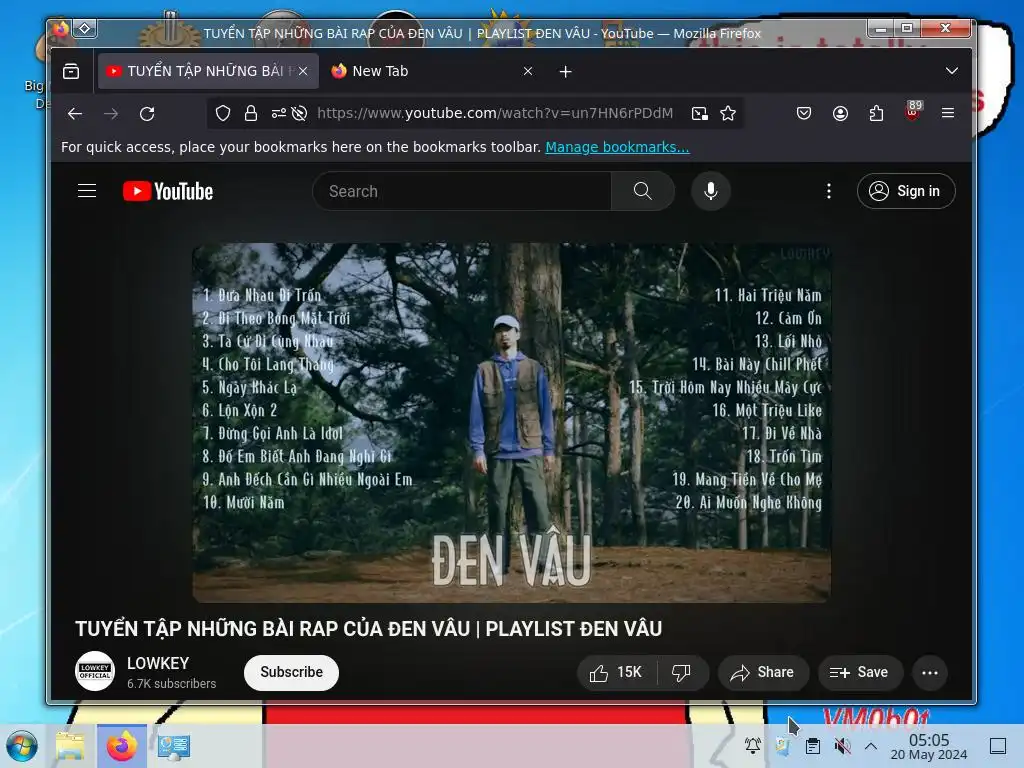Viewport: 1024px width, 768px height.
Task: Open the clipboard tray icon
Action: coord(812,746)
